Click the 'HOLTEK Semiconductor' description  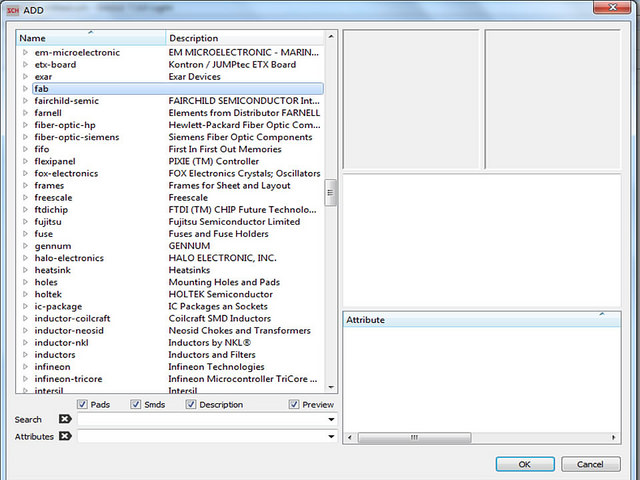(220, 294)
